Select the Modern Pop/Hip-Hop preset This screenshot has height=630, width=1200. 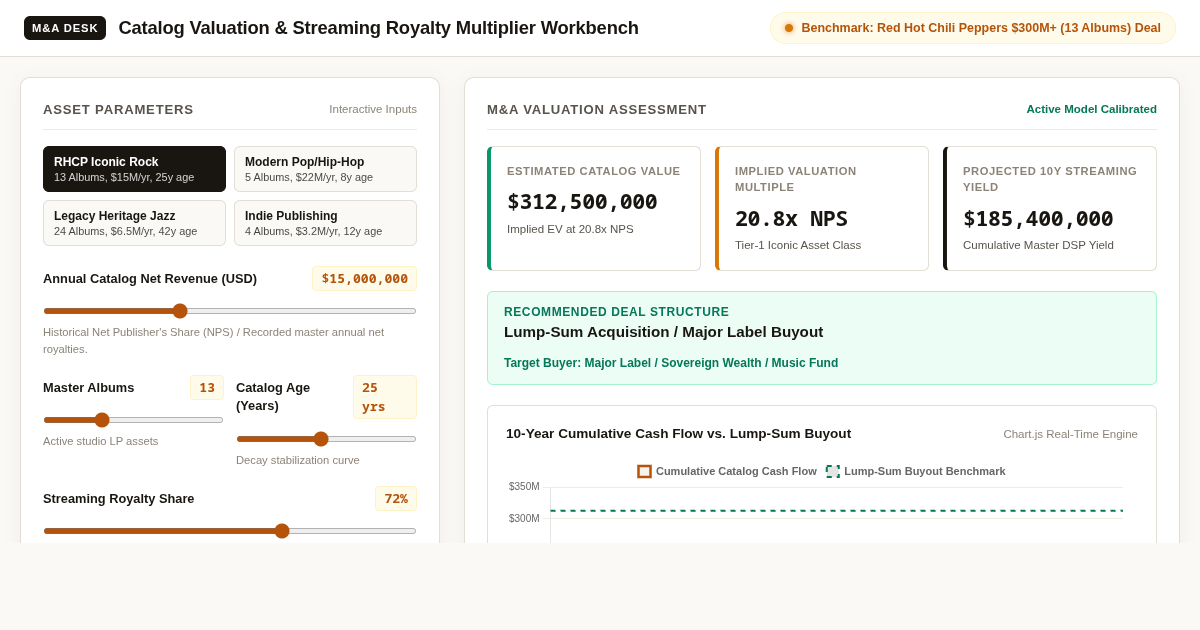pyautogui.click(x=325, y=169)
